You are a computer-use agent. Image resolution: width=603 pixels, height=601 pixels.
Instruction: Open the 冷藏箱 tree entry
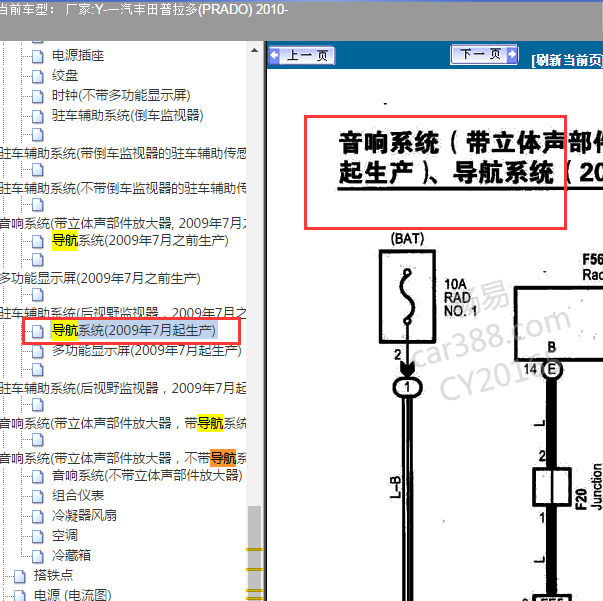71,556
